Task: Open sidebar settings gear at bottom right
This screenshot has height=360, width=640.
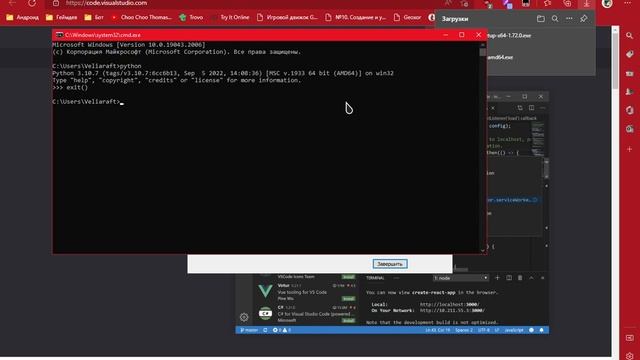Action: tap(629, 356)
